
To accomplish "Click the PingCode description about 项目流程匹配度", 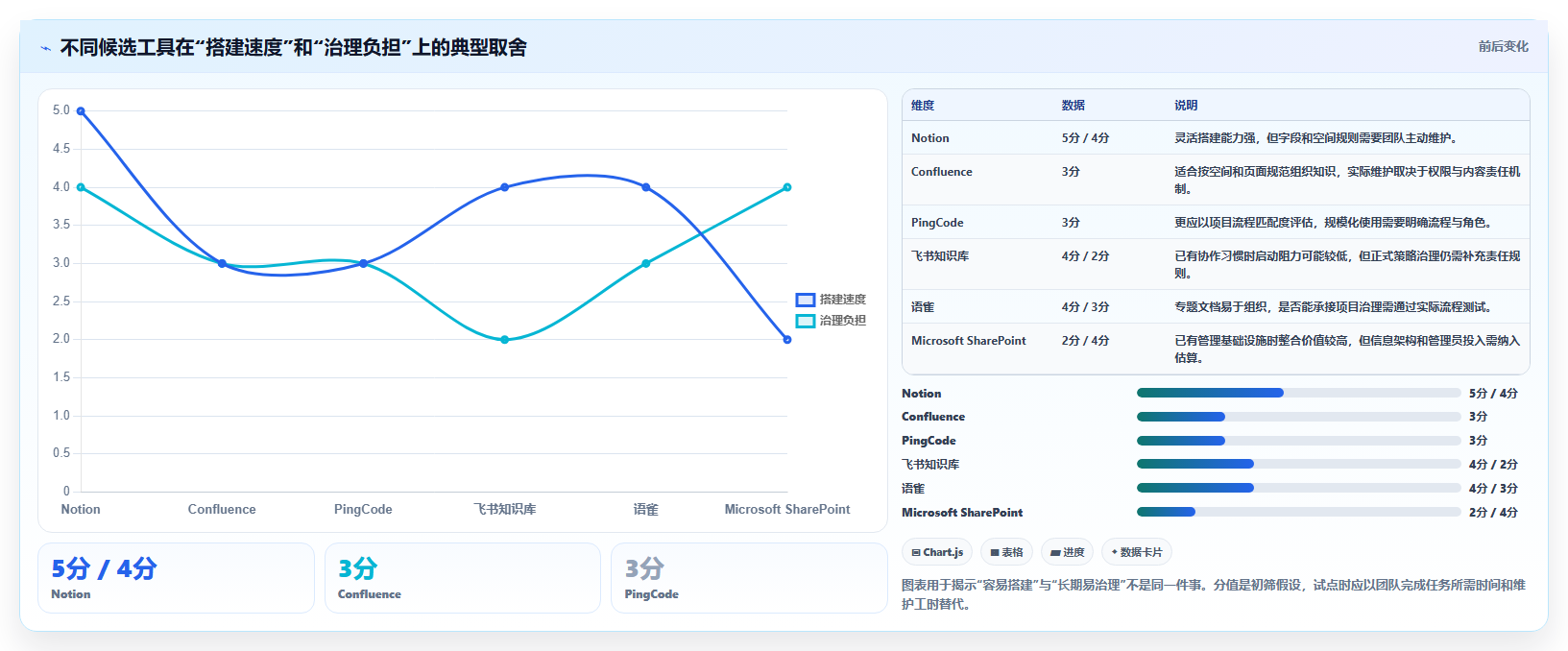I will tap(1335, 223).
